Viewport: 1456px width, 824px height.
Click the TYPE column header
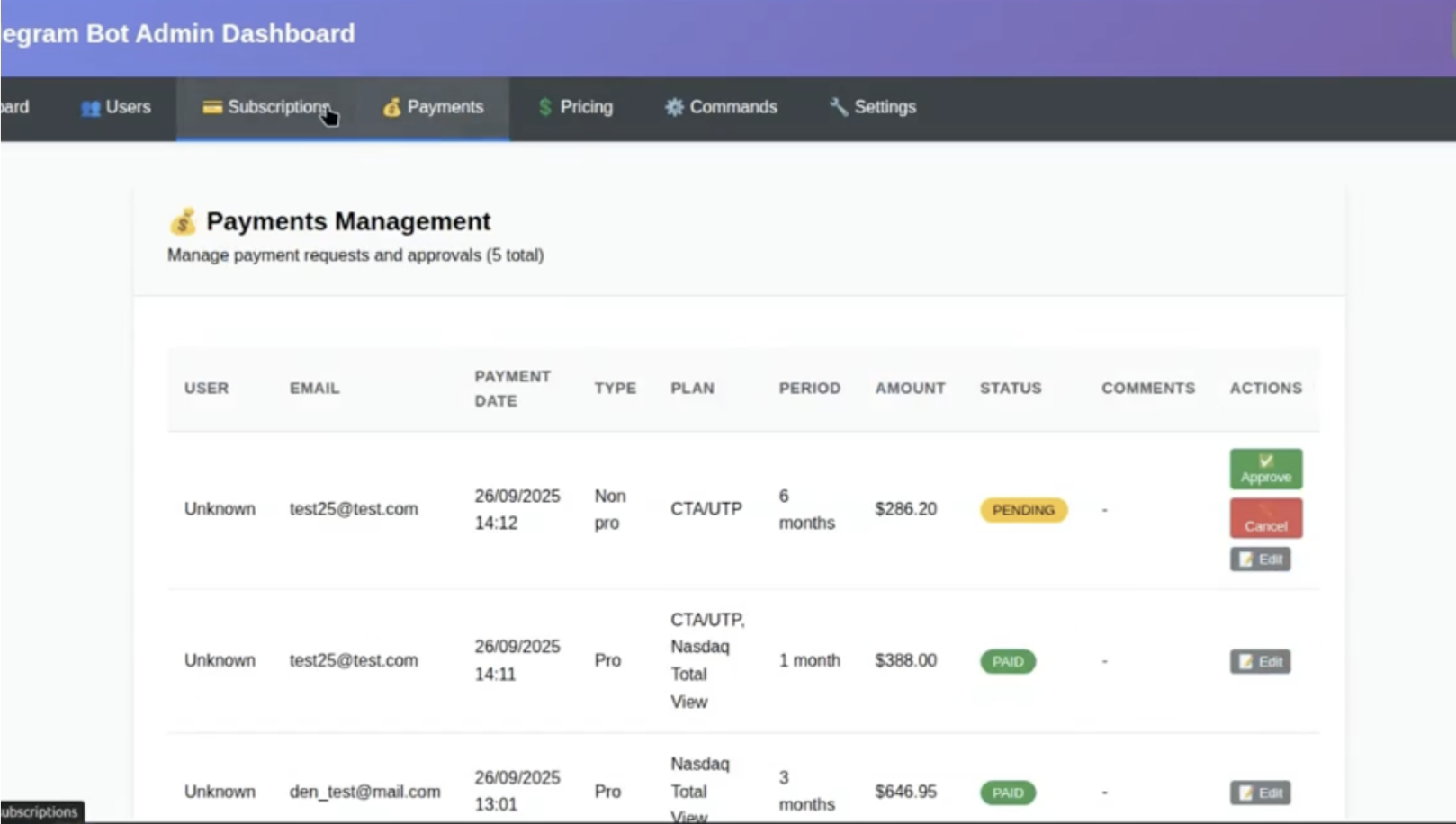pyautogui.click(x=615, y=389)
